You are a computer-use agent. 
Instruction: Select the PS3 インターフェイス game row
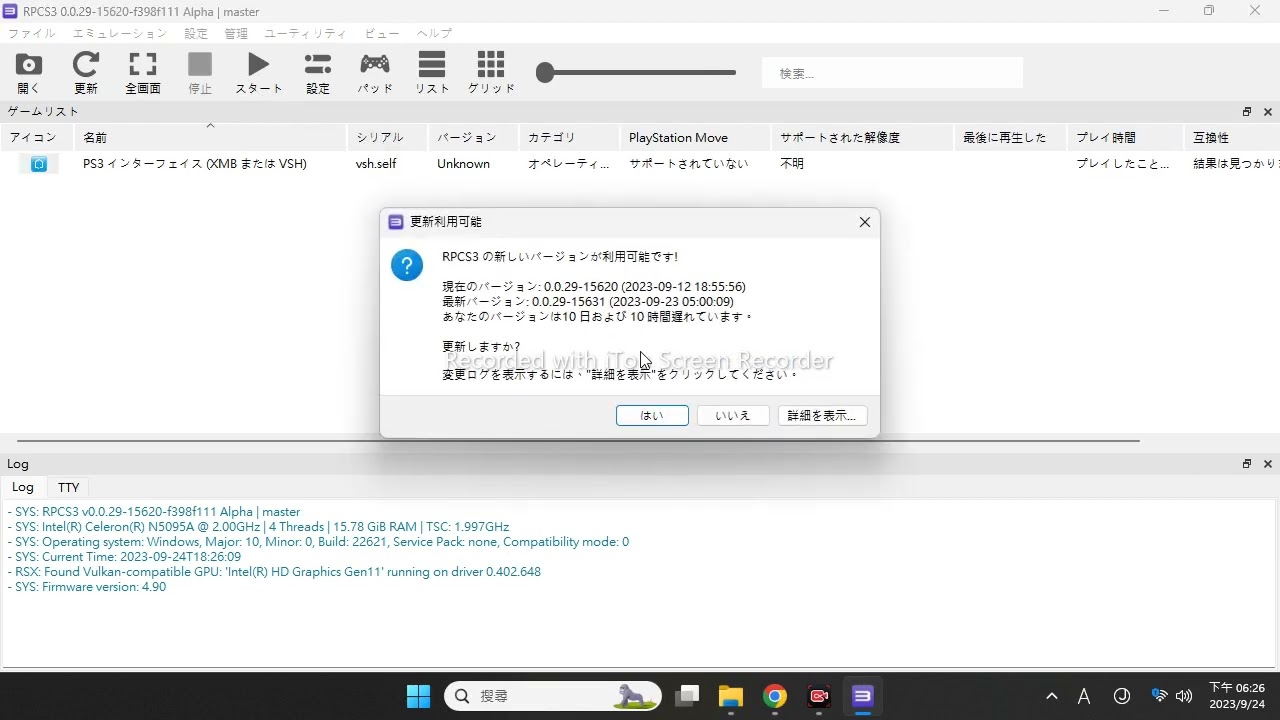[640, 164]
